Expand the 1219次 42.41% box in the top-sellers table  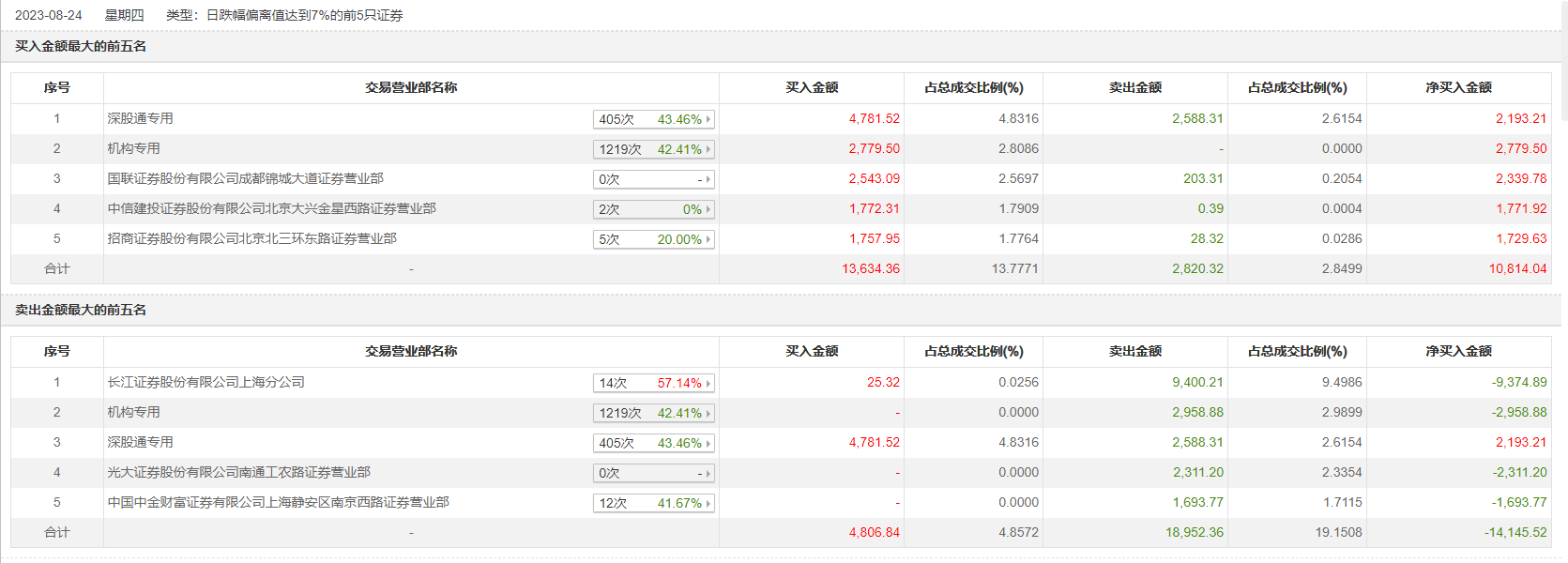click(x=653, y=413)
